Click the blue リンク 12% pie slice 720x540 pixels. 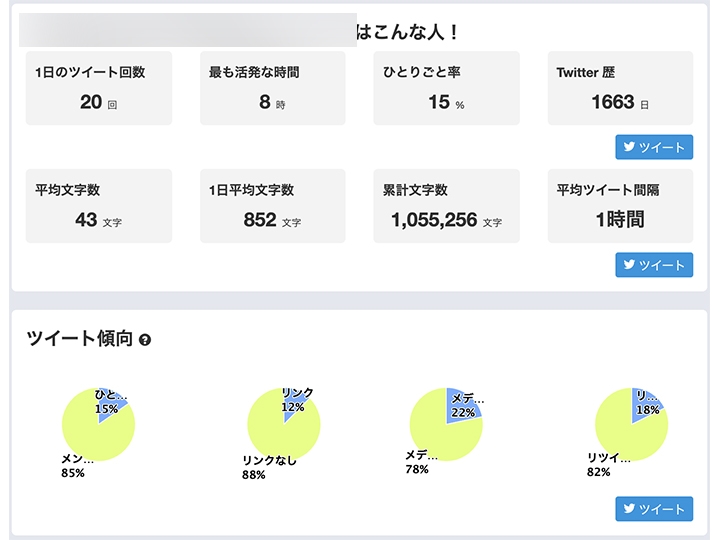[294, 405]
